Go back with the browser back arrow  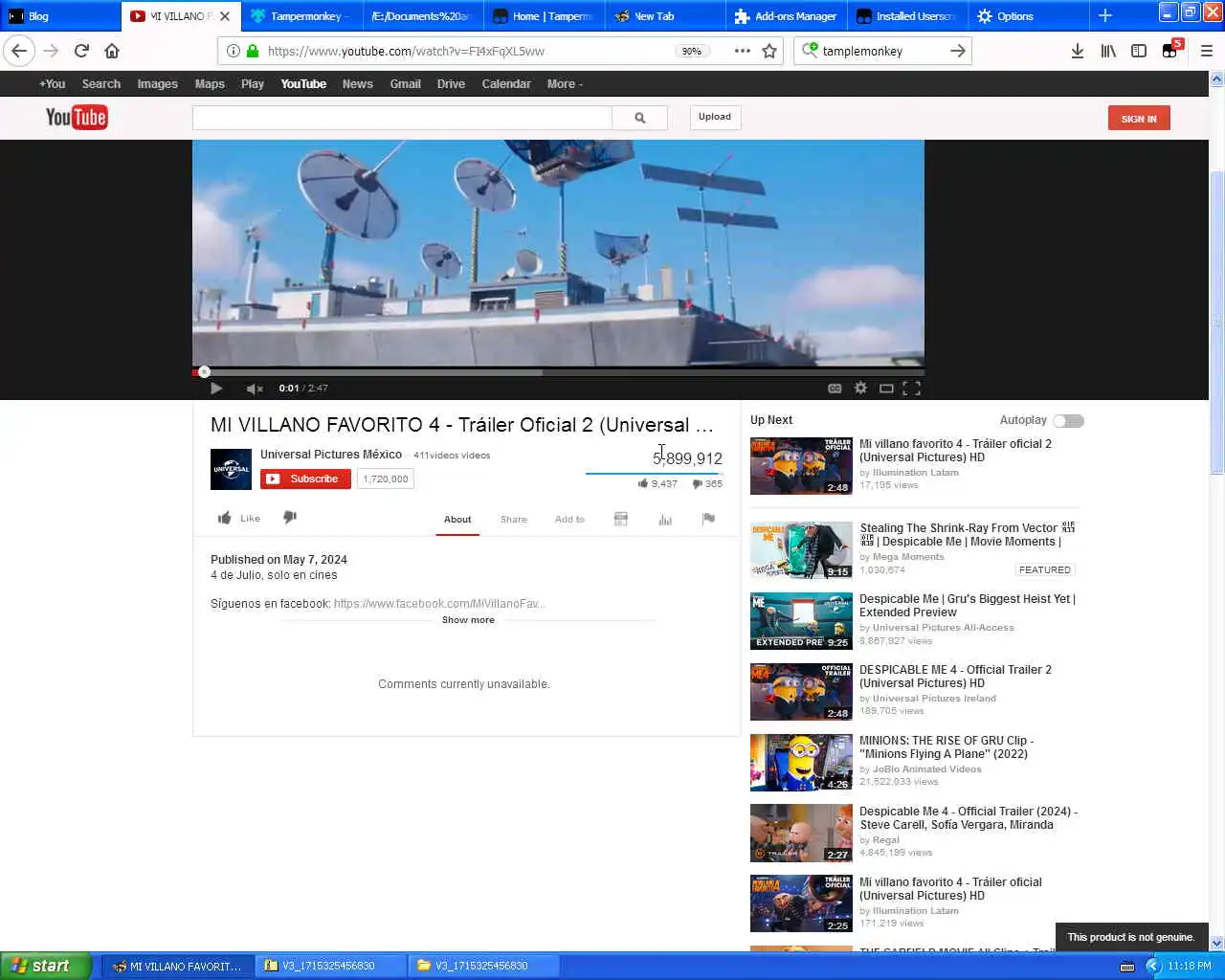[19, 51]
